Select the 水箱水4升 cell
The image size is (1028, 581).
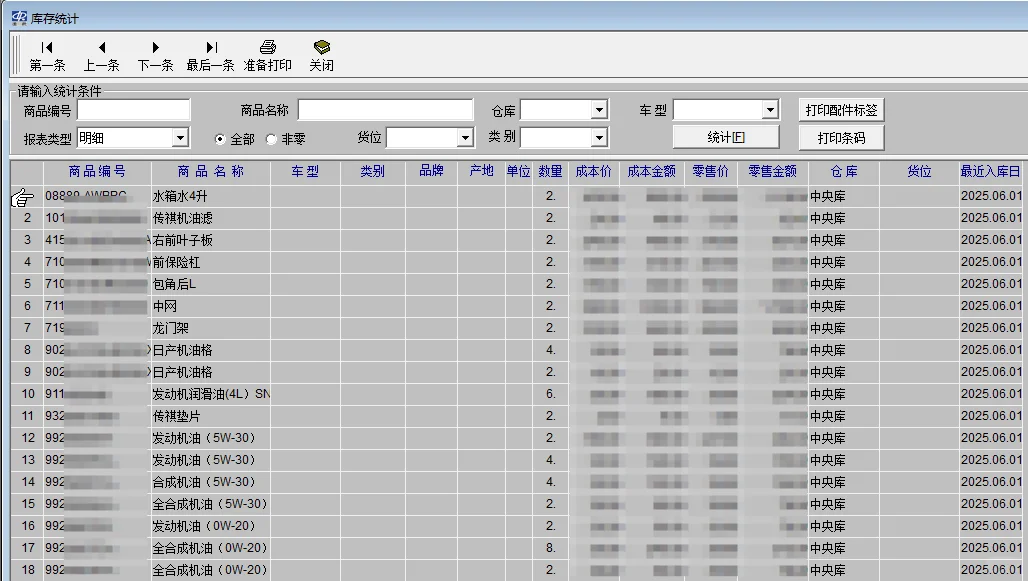click(210, 196)
